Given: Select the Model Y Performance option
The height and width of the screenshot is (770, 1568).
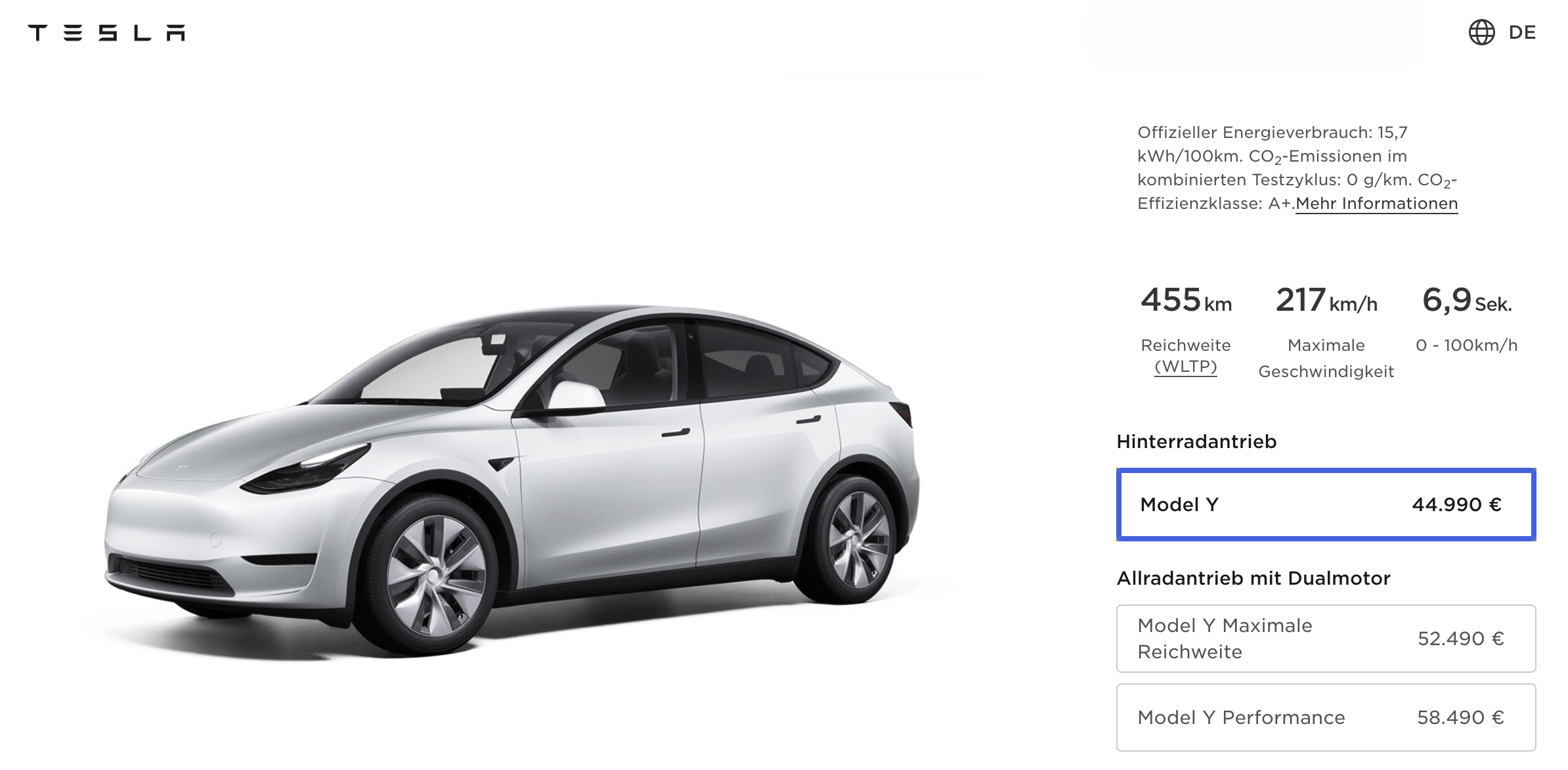Looking at the screenshot, I should click(x=1326, y=717).
